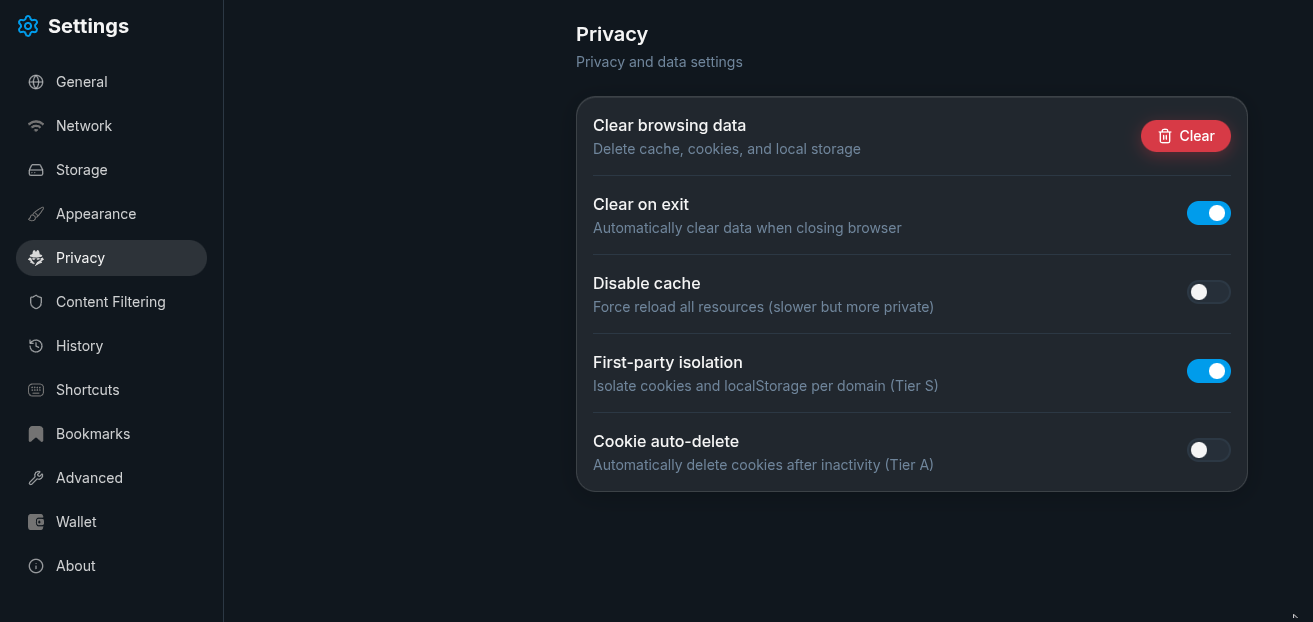Click the globe icon beside General
The height and width of the screenshot is (622, 1313).
tap(36, 82)
